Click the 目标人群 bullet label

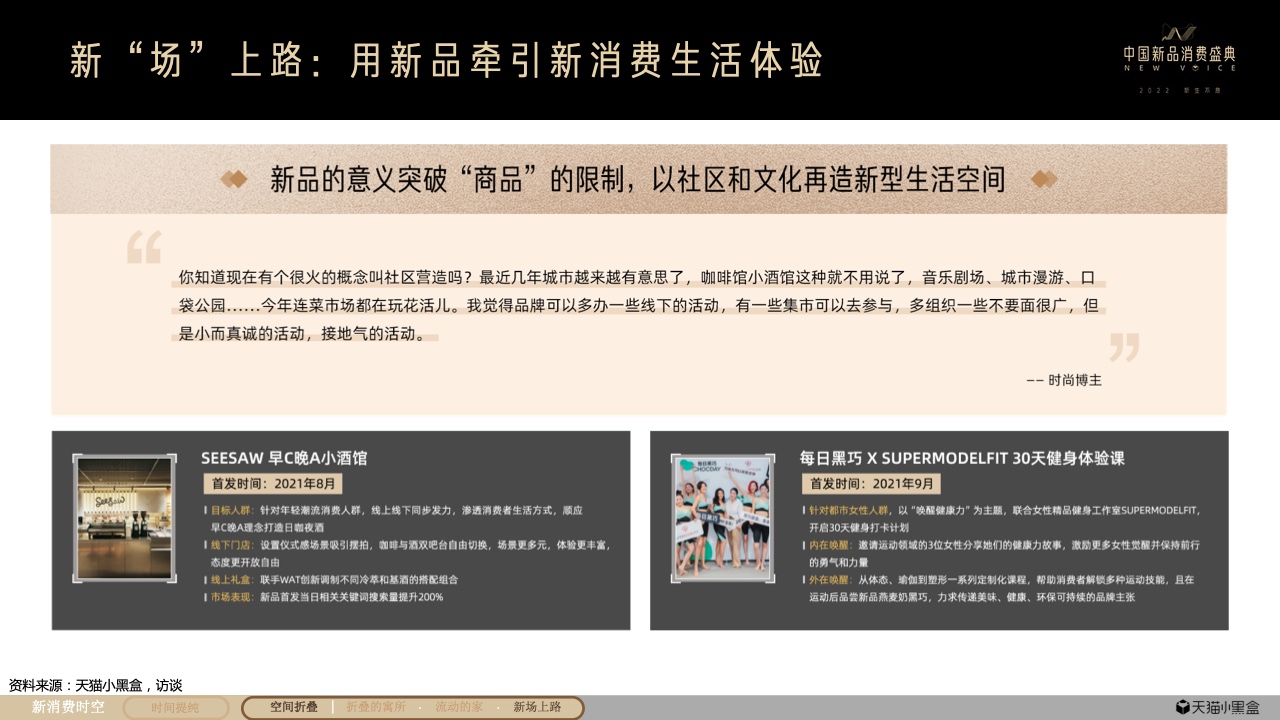(230, 510)
